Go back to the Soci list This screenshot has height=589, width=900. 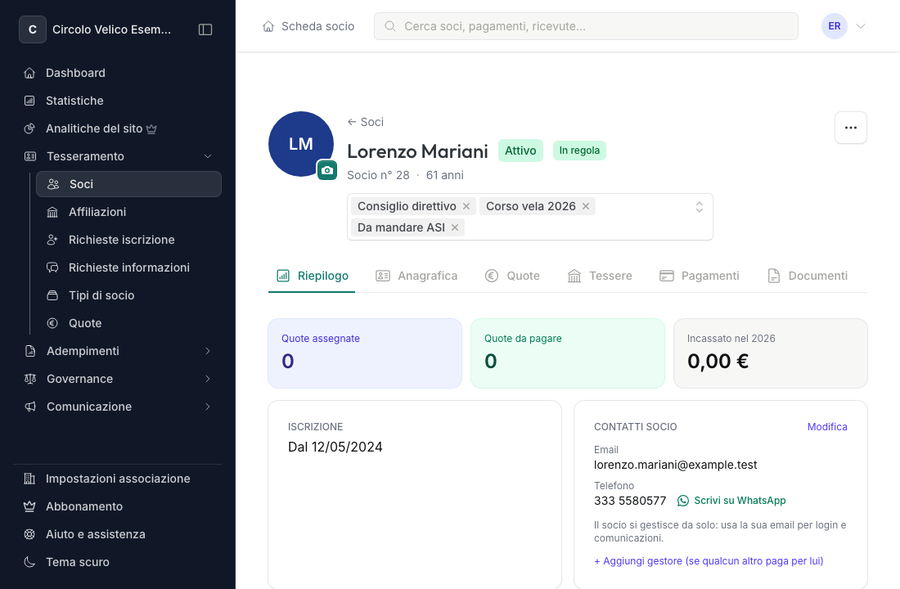coord(366,122)
